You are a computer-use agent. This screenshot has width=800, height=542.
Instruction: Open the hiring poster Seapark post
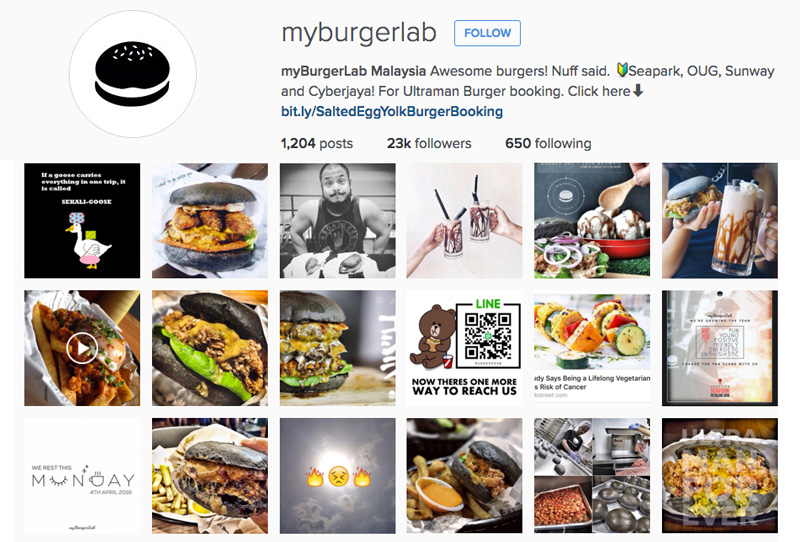720,348
